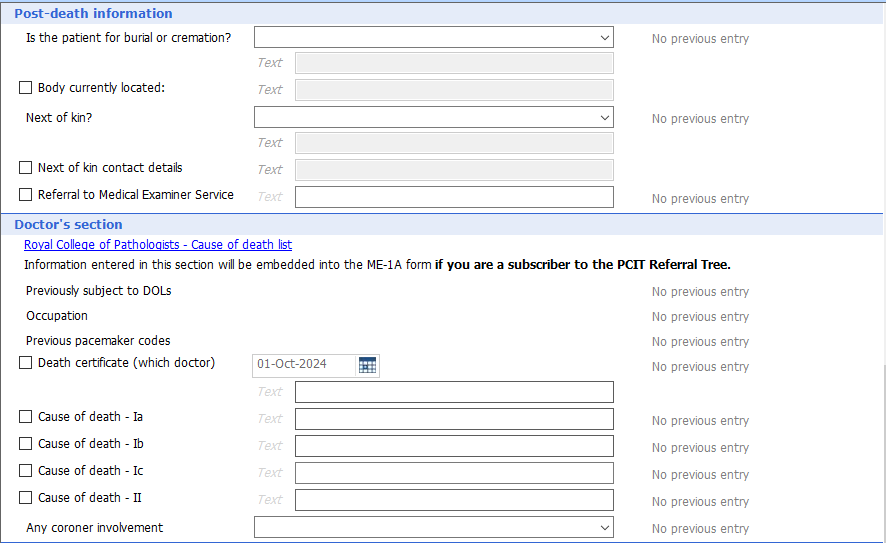Focus the Cause of death - Ia text field

(454, 419)
